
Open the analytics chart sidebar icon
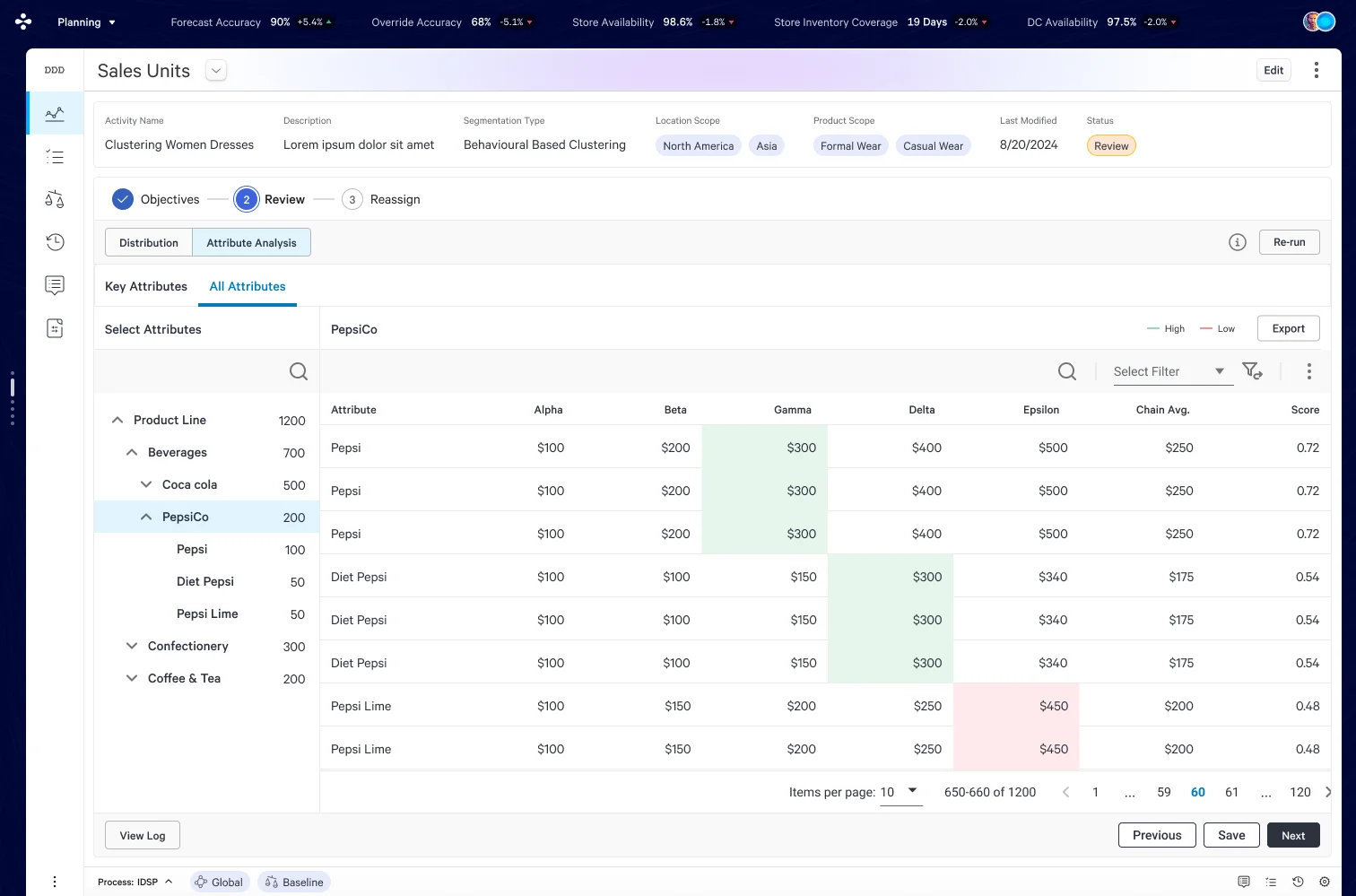point(55,113)
